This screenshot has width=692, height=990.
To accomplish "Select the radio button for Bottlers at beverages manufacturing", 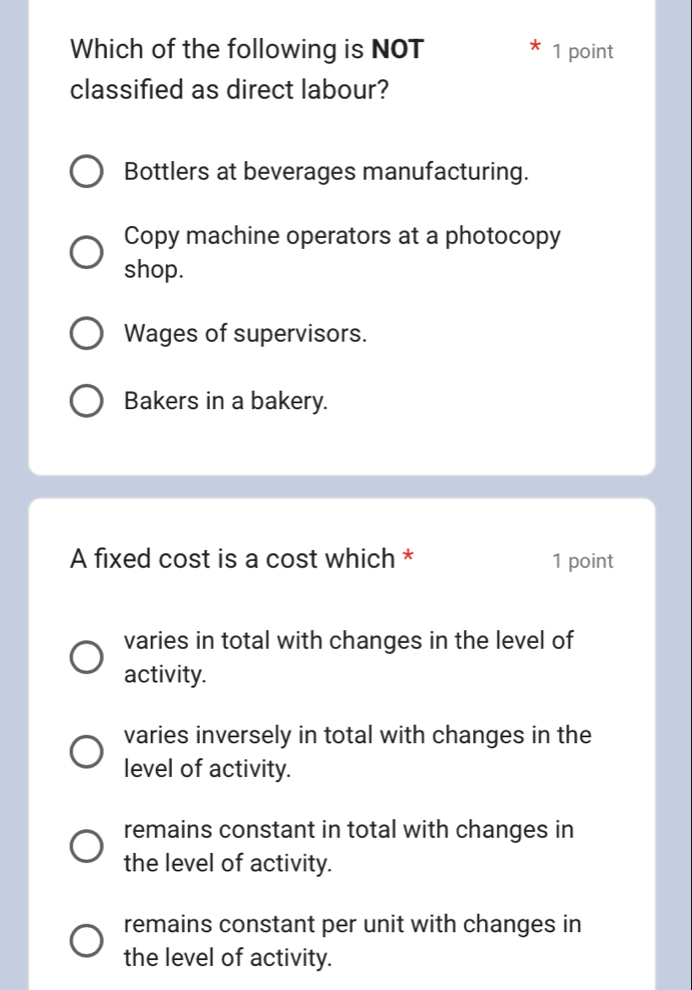I will click(x=87, y=172).
